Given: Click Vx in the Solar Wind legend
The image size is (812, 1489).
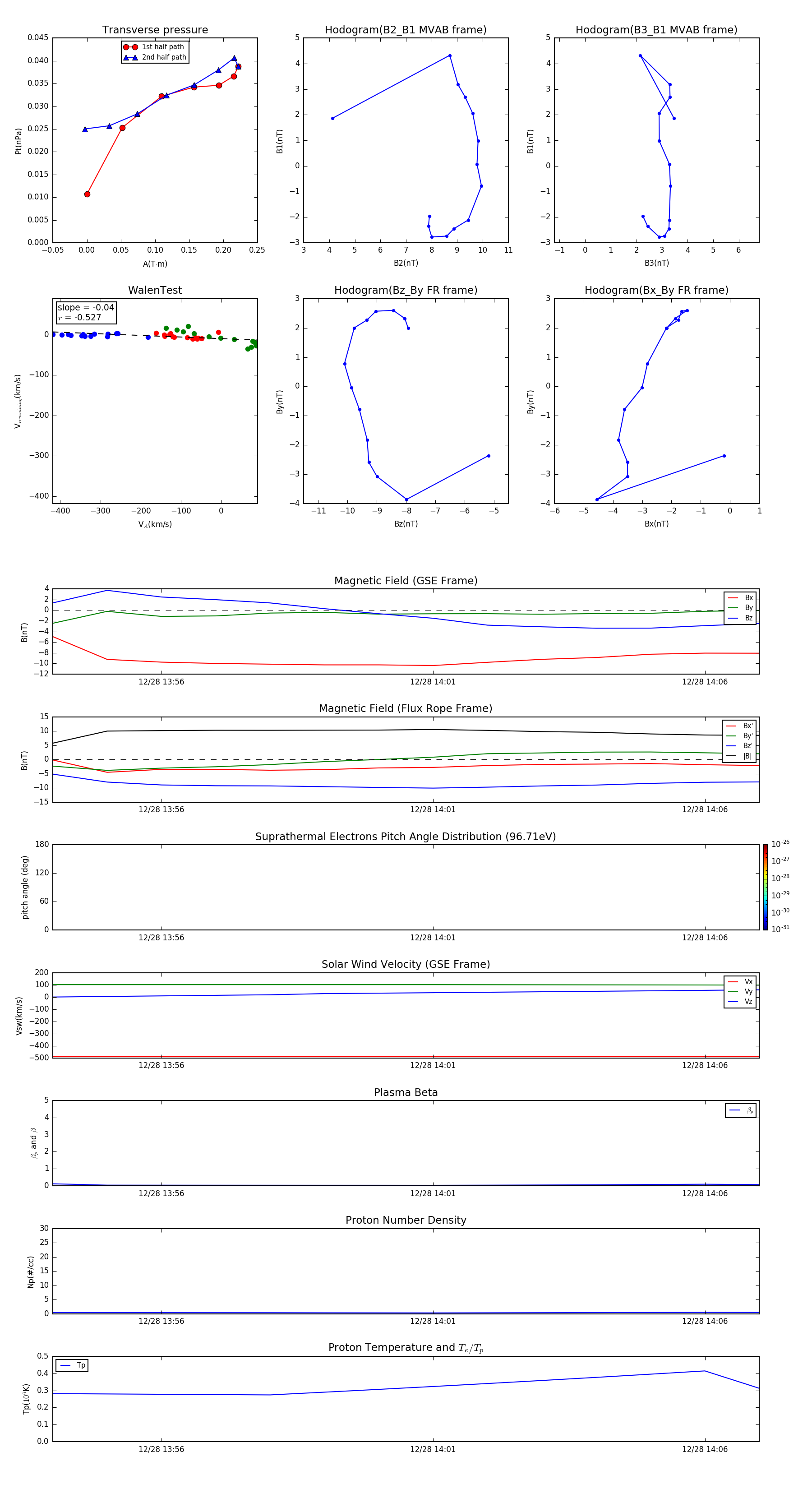Looking at the screenshot, I should coord(740,981).
